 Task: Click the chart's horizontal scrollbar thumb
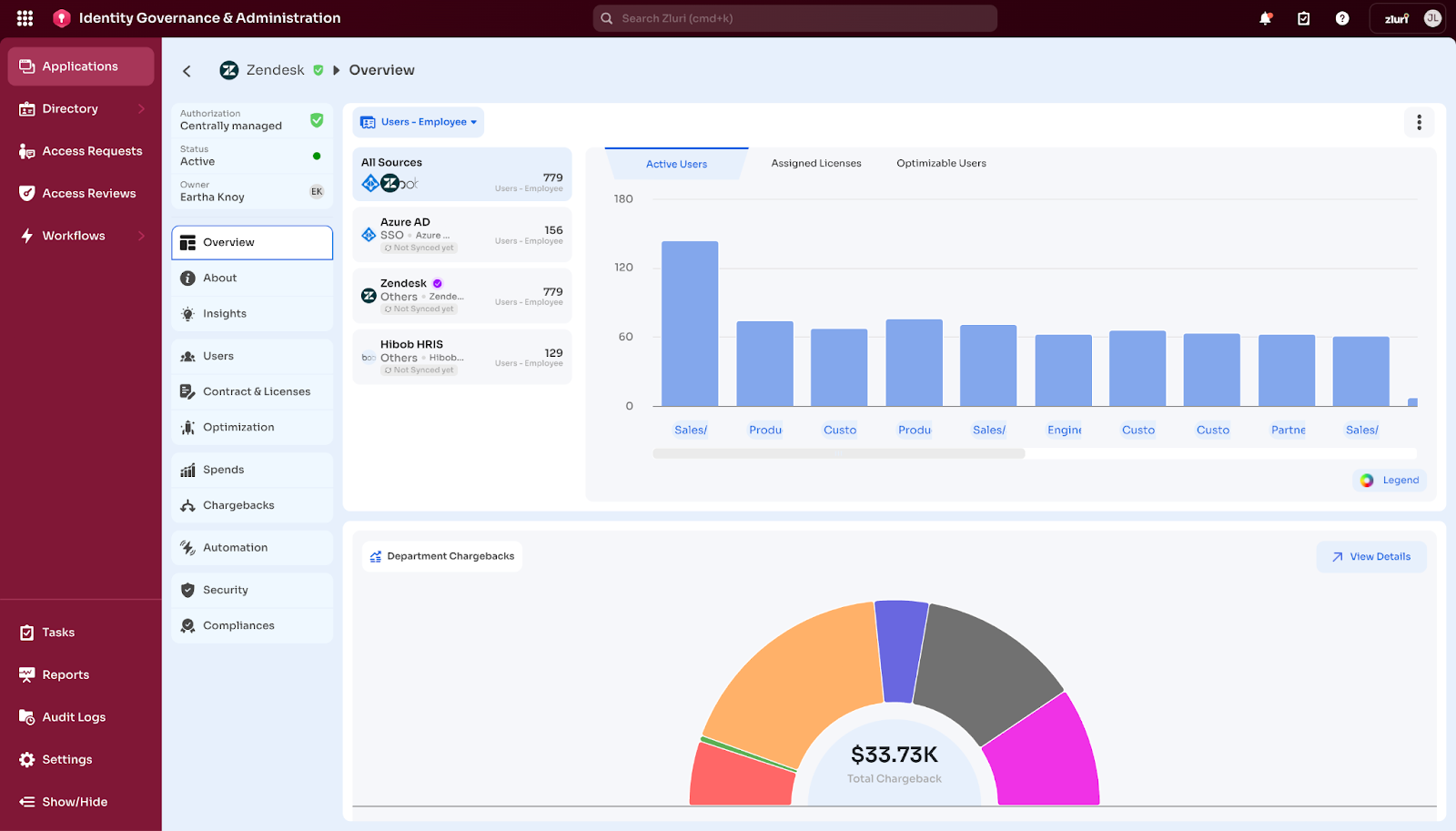[839, 453]
